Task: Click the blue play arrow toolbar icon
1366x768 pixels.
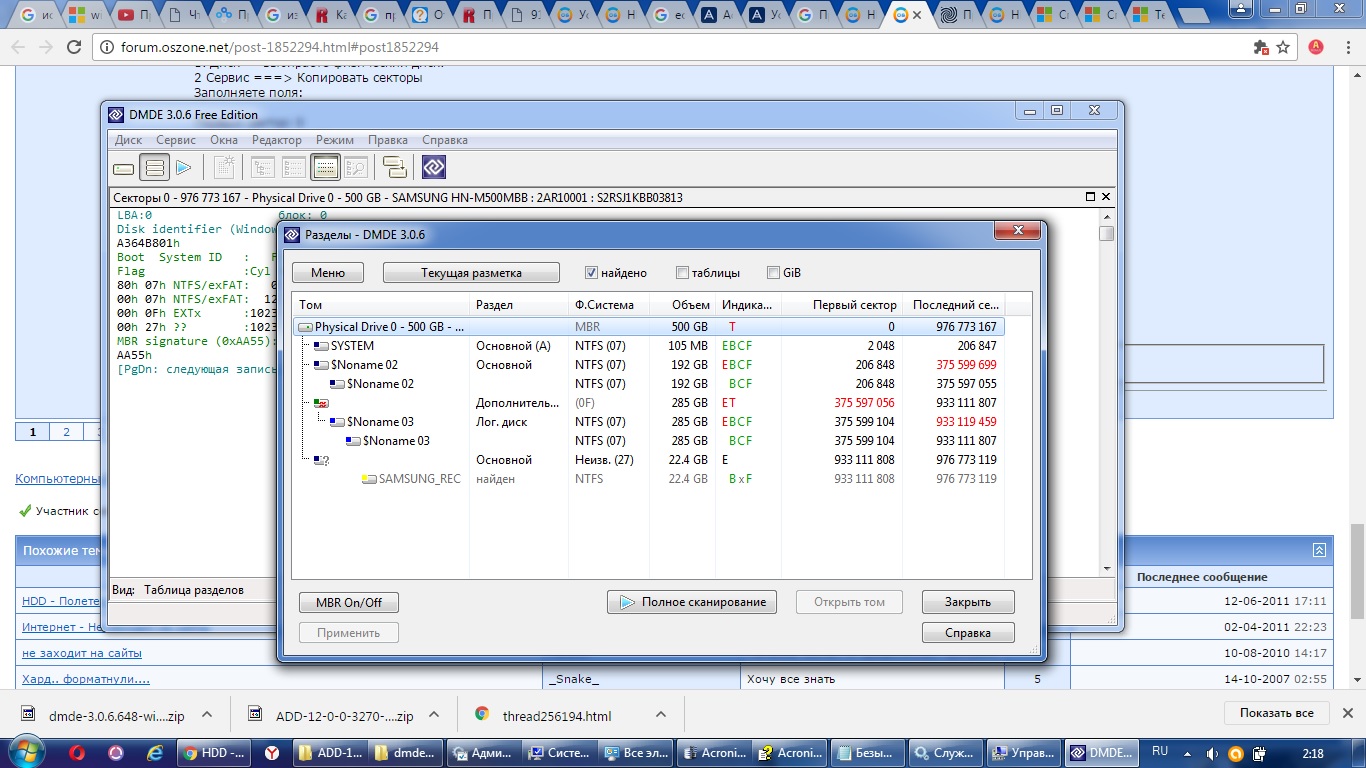Action: [x=184, y=168]
